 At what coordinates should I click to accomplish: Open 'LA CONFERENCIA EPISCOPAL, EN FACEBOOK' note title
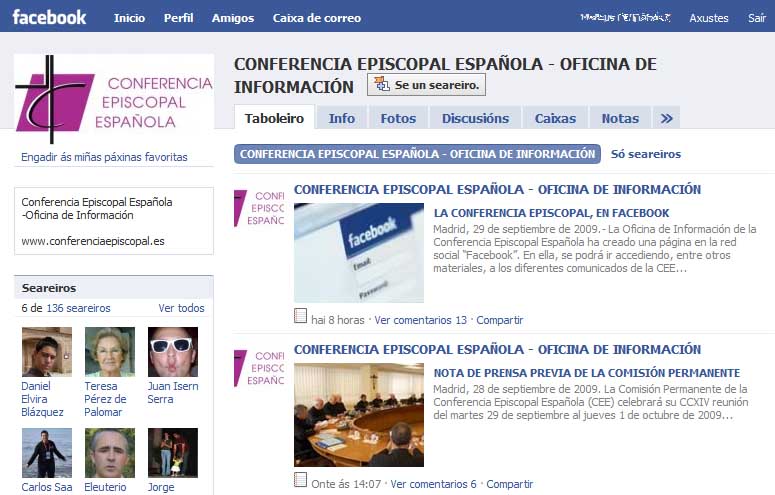(x=551, y=213)
